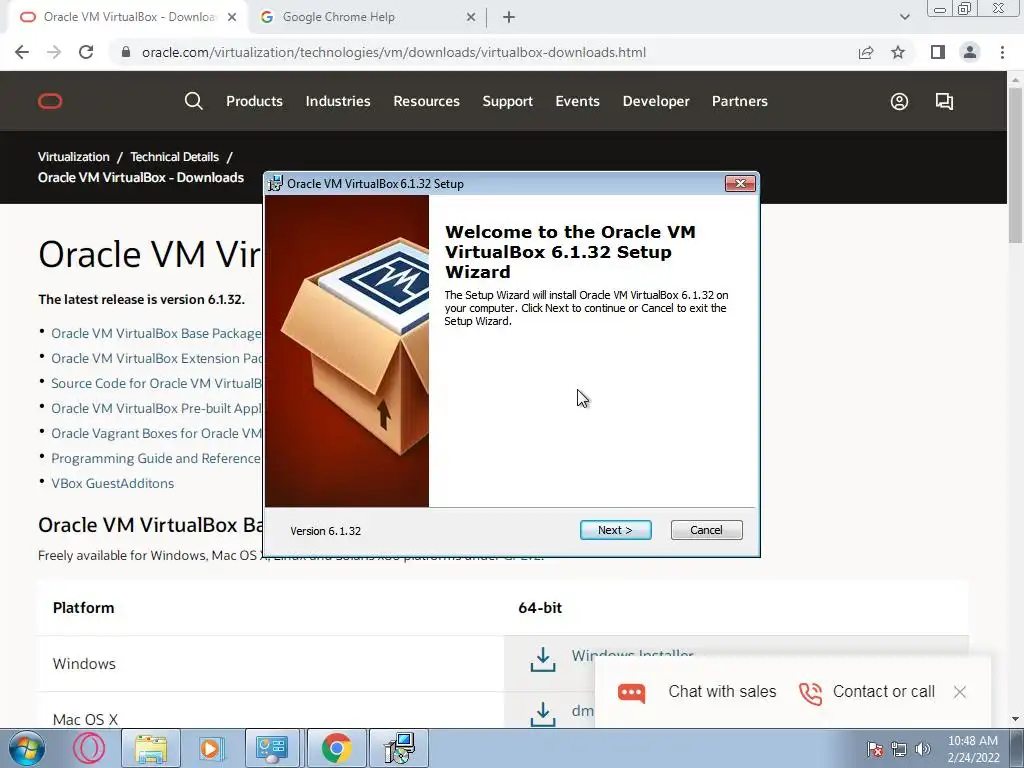
Task: Open Programming Guide and Reference link
Action: pos(156,458)
